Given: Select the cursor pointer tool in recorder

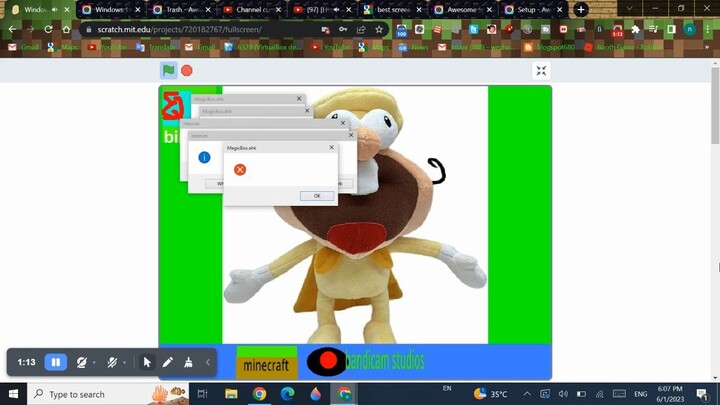Looking at the screenshot, I should click(x=147, y=362).
